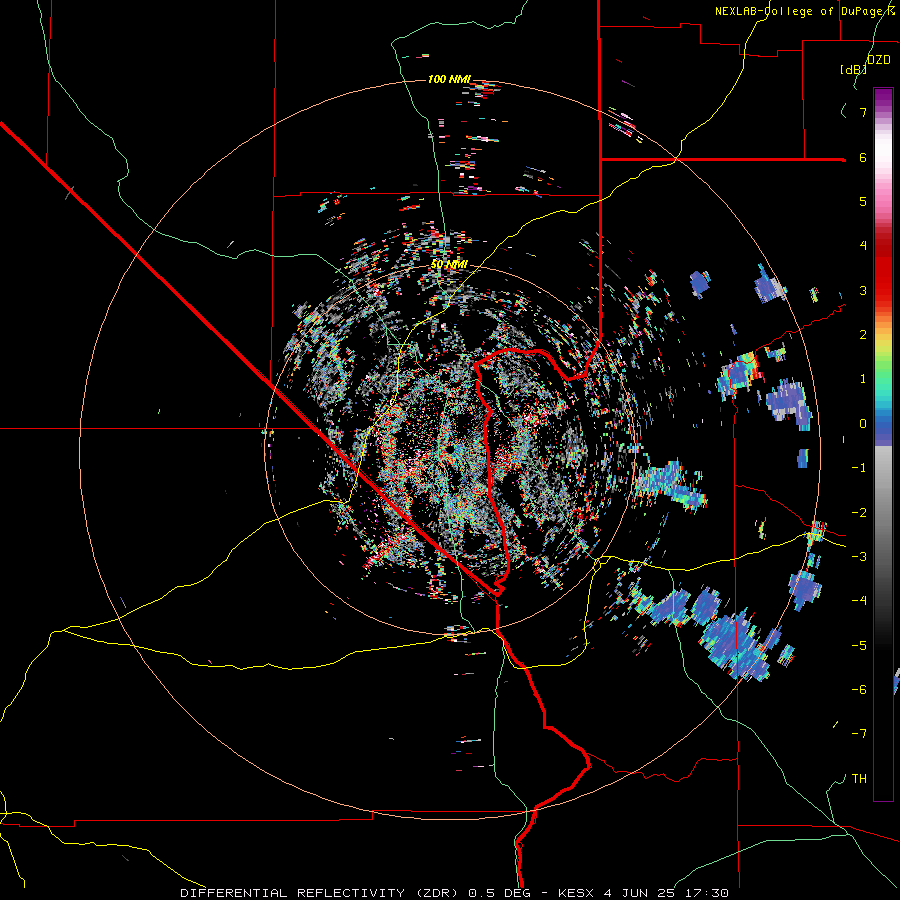Viewport: 900px width, 900px height.
Task: Select the "1" tick on the color scale
Action: tap(863, 379)
